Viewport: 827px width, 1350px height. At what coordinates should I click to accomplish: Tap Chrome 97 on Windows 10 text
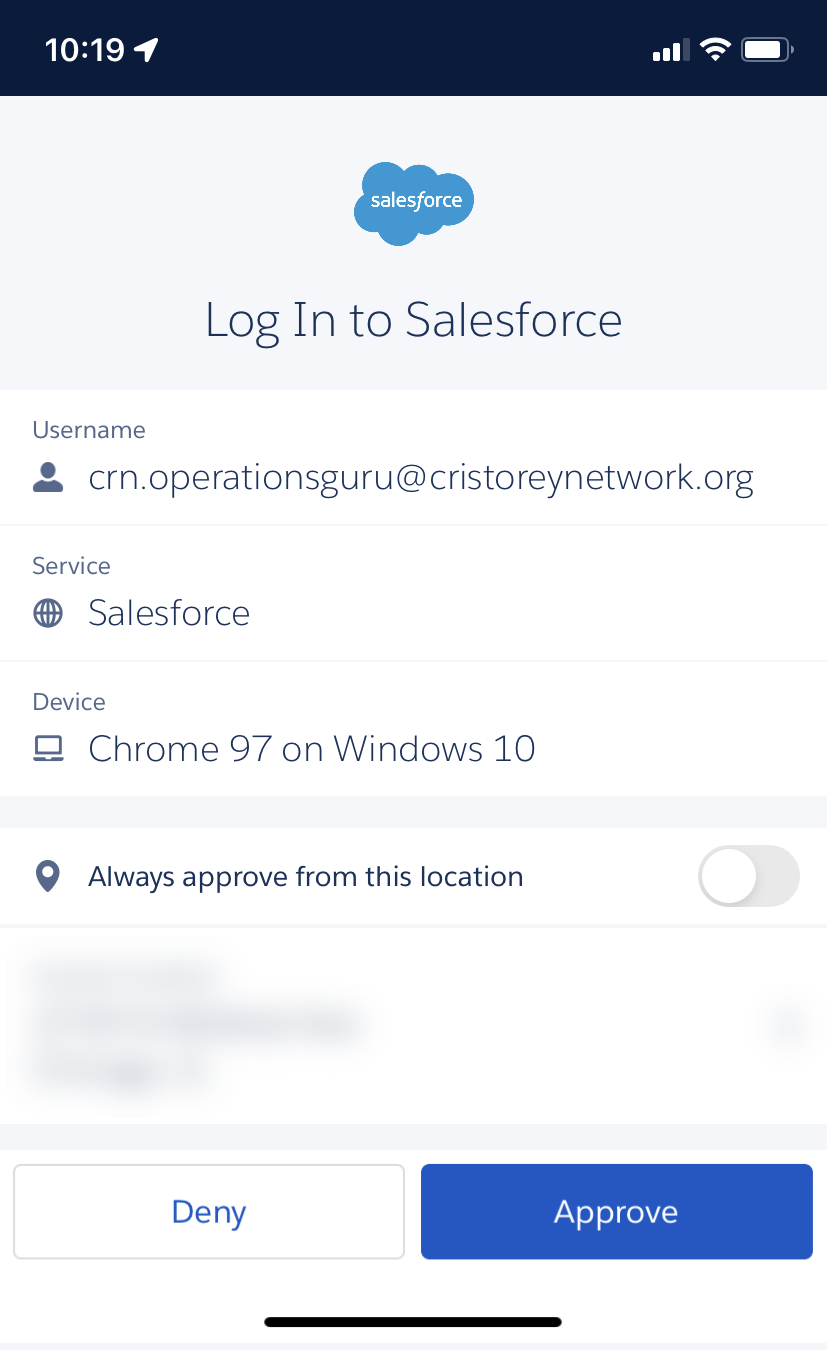[312, 748]
